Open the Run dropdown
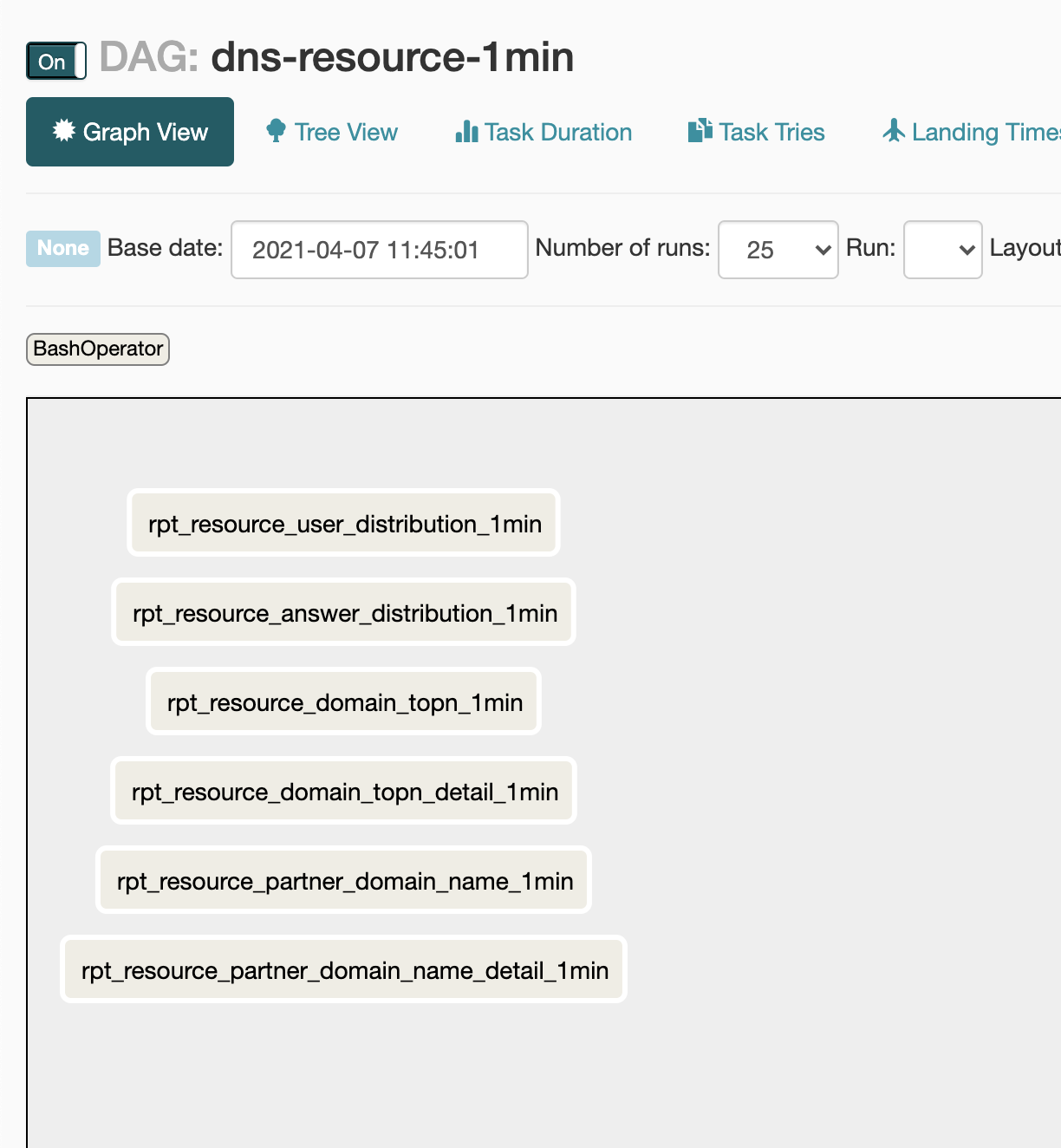Viewport: 1061px width, 1148px height. [943, 250]
